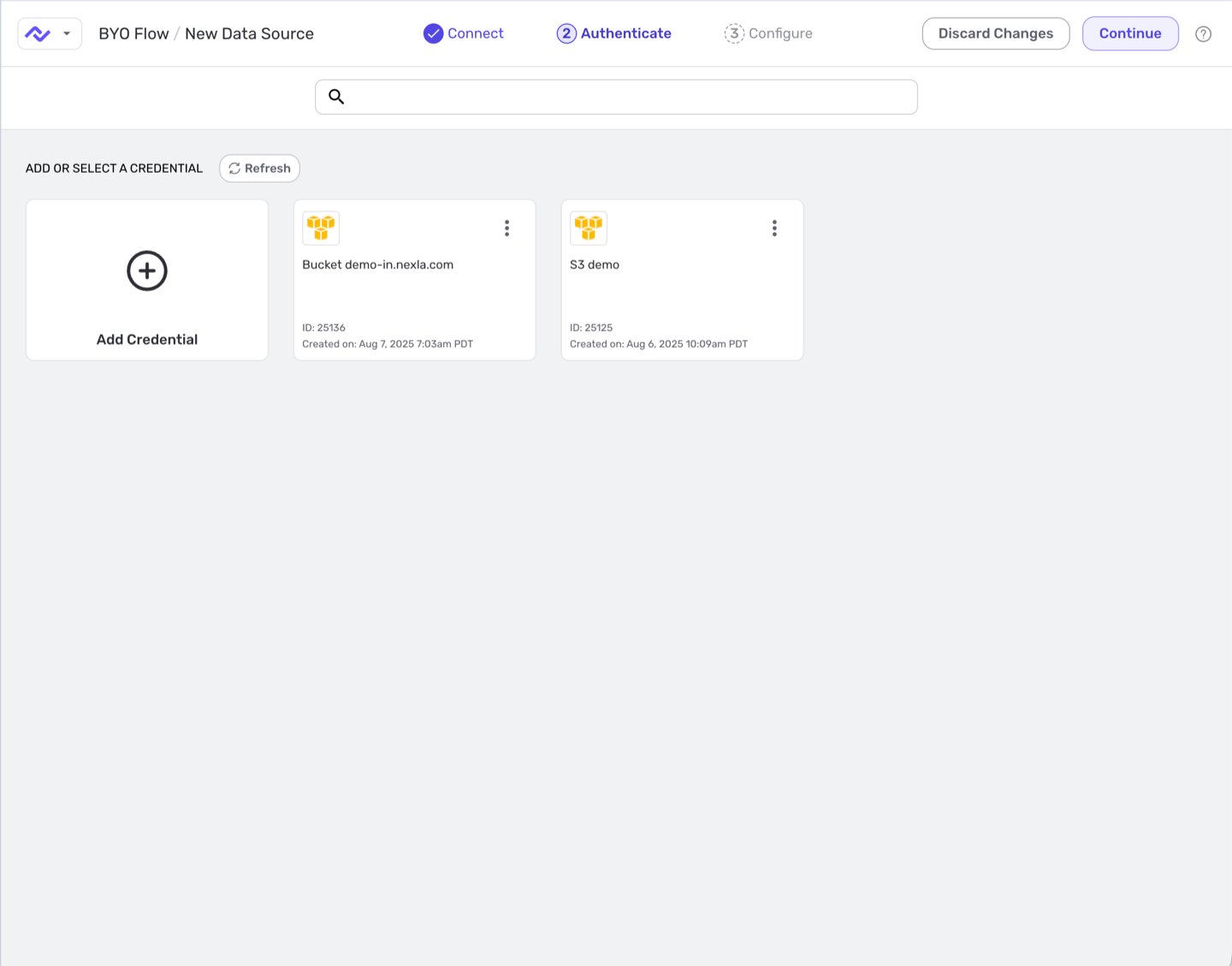Click the Add Credential label
This screenshot has height=966, width=1232.
pos(147,340)
